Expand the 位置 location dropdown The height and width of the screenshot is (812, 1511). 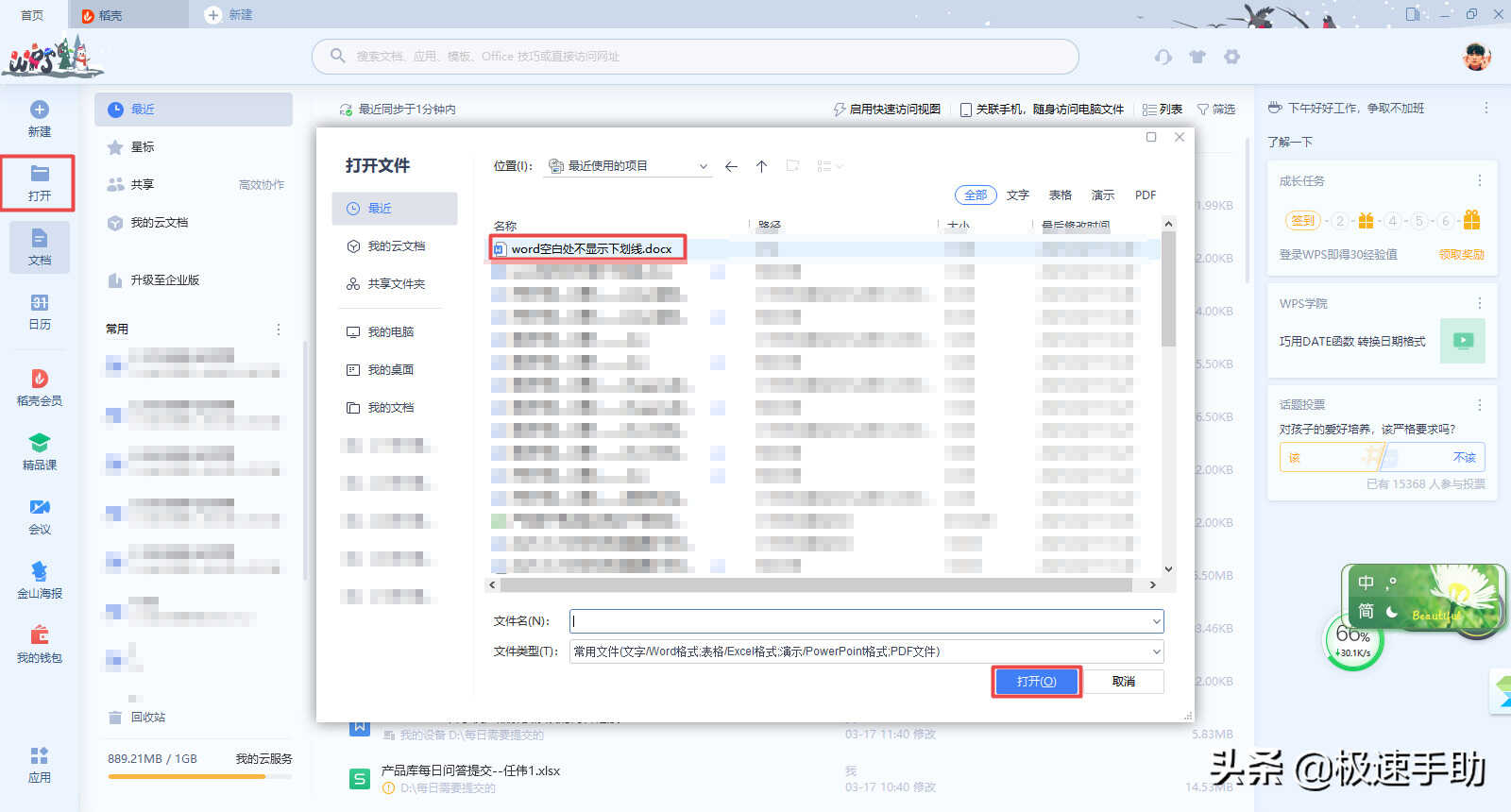pyautogui.click(x=704, y=166)
